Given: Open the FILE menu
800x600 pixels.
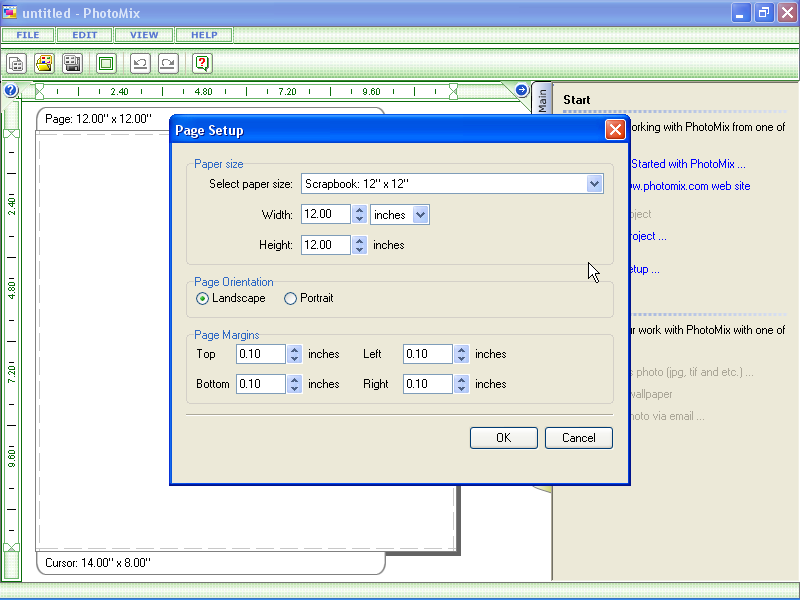Looking at the screenshot, I should click(28, 35).
